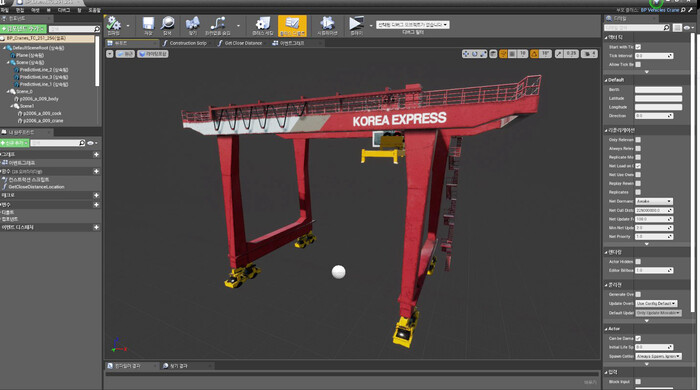Click the plus icon on the macros row

click(x=96, y=195)
